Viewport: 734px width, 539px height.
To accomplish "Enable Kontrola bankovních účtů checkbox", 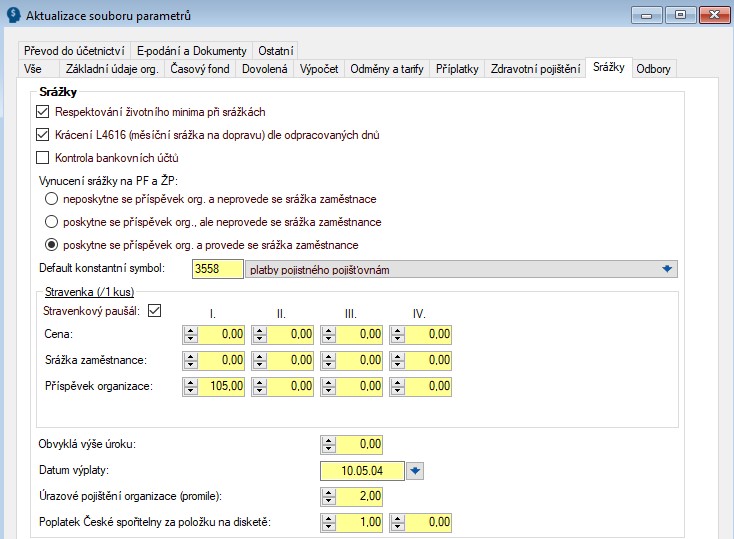I will click(x=43, y=157).
